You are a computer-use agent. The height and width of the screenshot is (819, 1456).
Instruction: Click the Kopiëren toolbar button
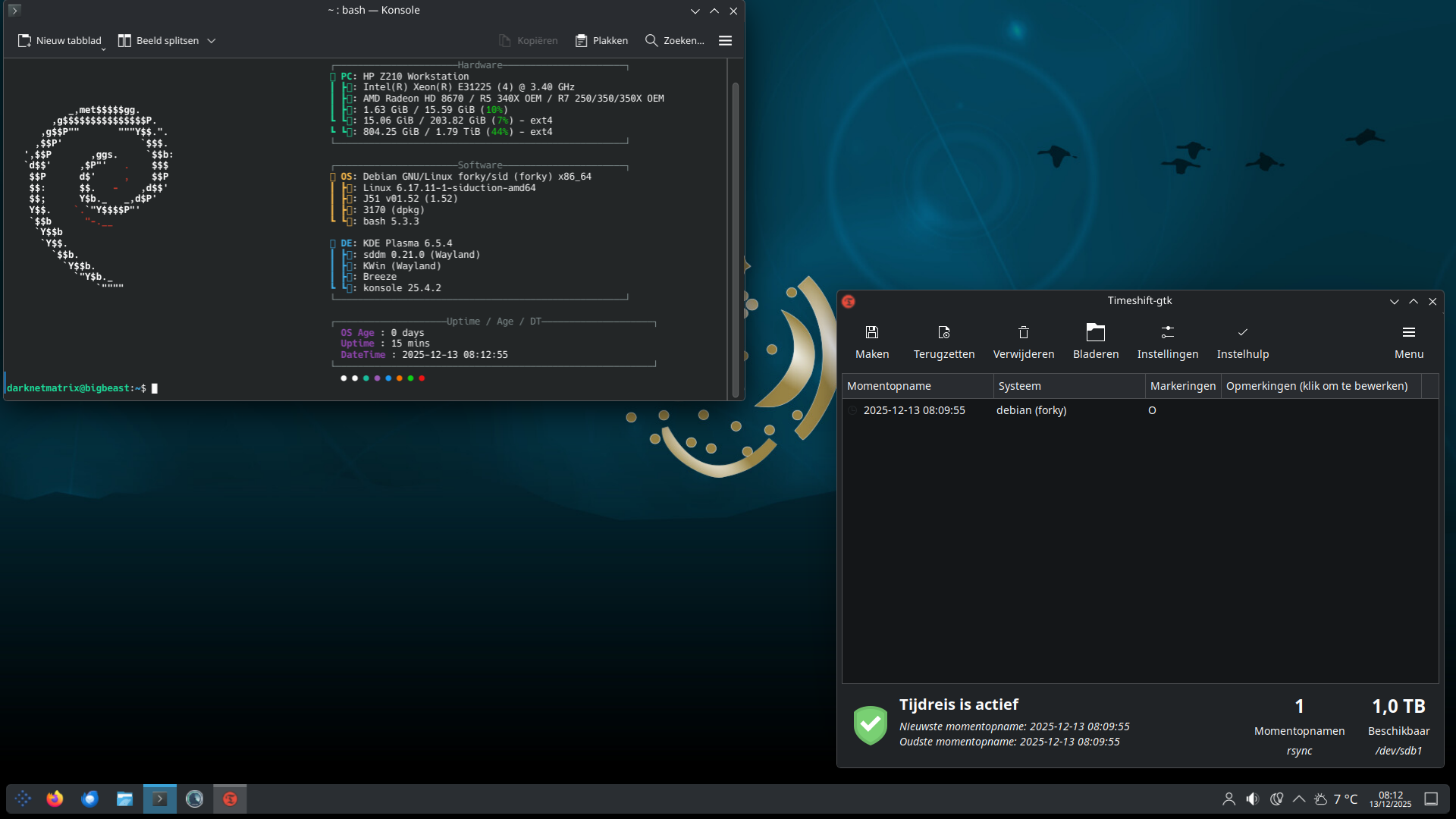click(x=528, y=41)
